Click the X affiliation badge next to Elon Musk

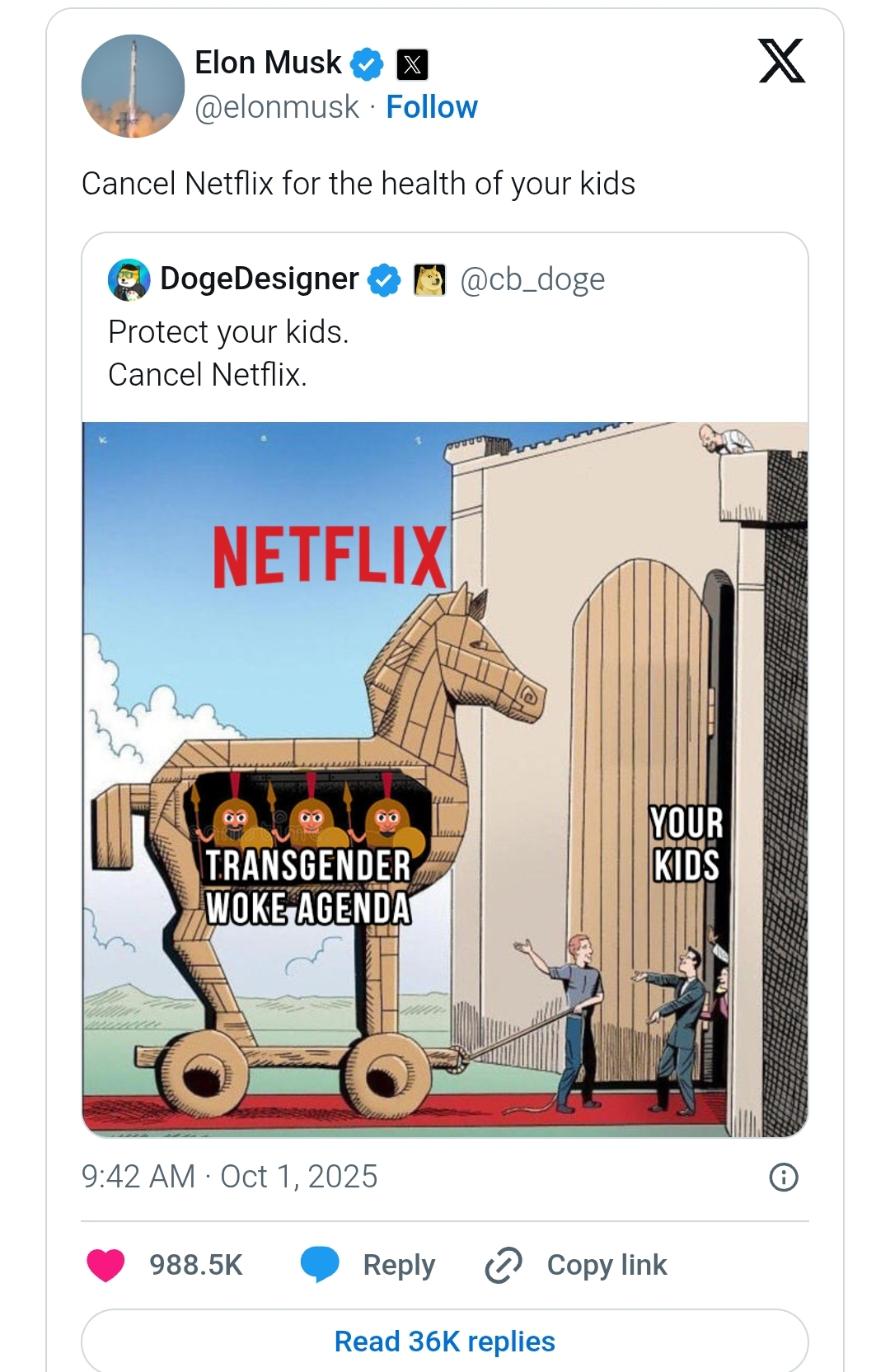(412, 64)
